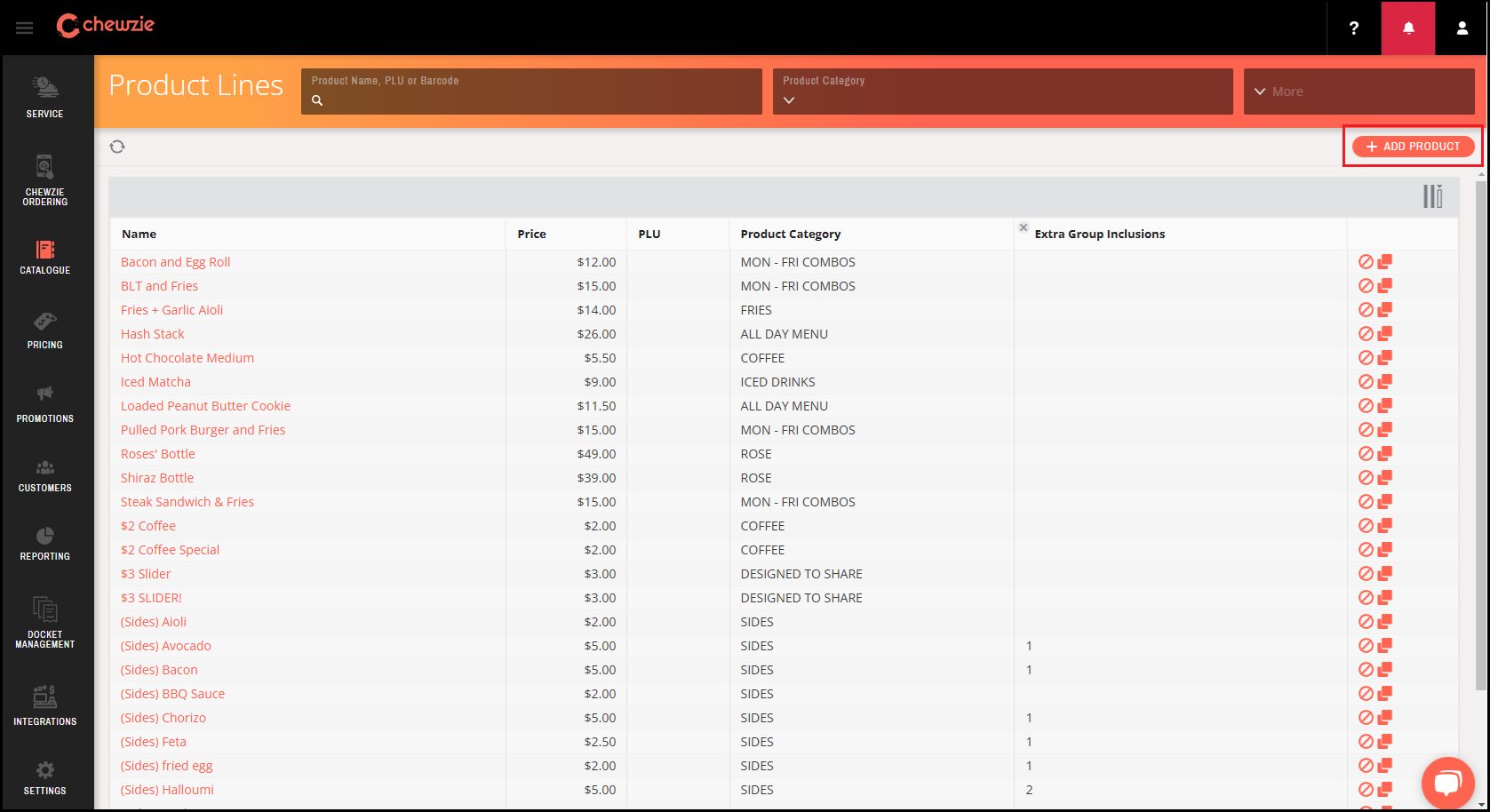Viewport: 1490px width, 812px height.
Task: Open Reporting section
Action: click(45, 544)
